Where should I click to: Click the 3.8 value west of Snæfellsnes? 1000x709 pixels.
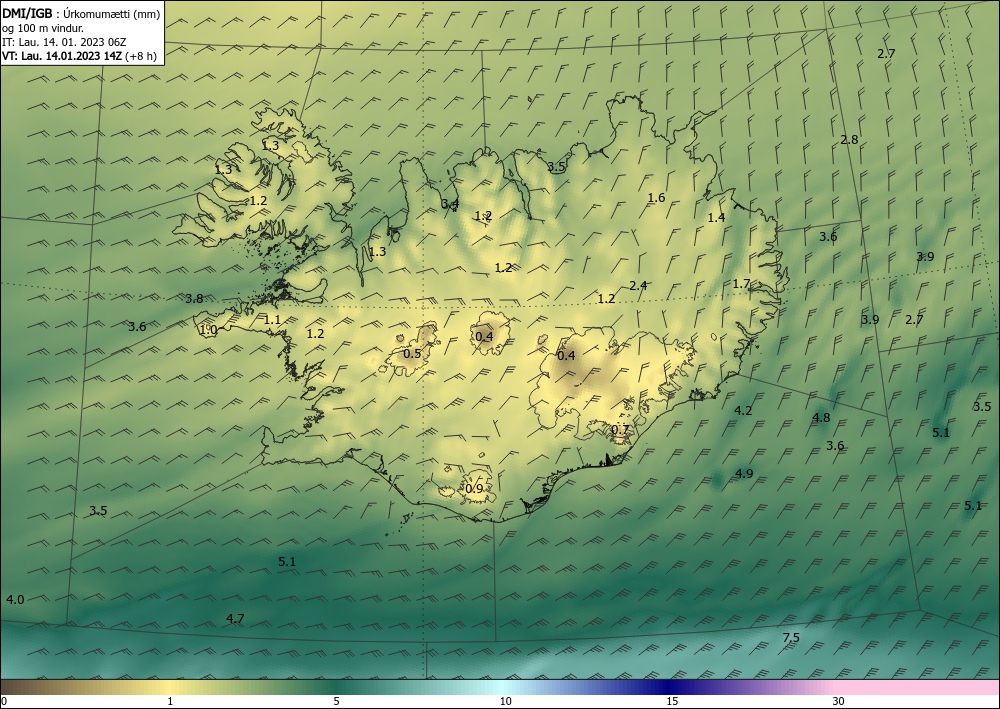pyautogui.click(x=195, y=298)
